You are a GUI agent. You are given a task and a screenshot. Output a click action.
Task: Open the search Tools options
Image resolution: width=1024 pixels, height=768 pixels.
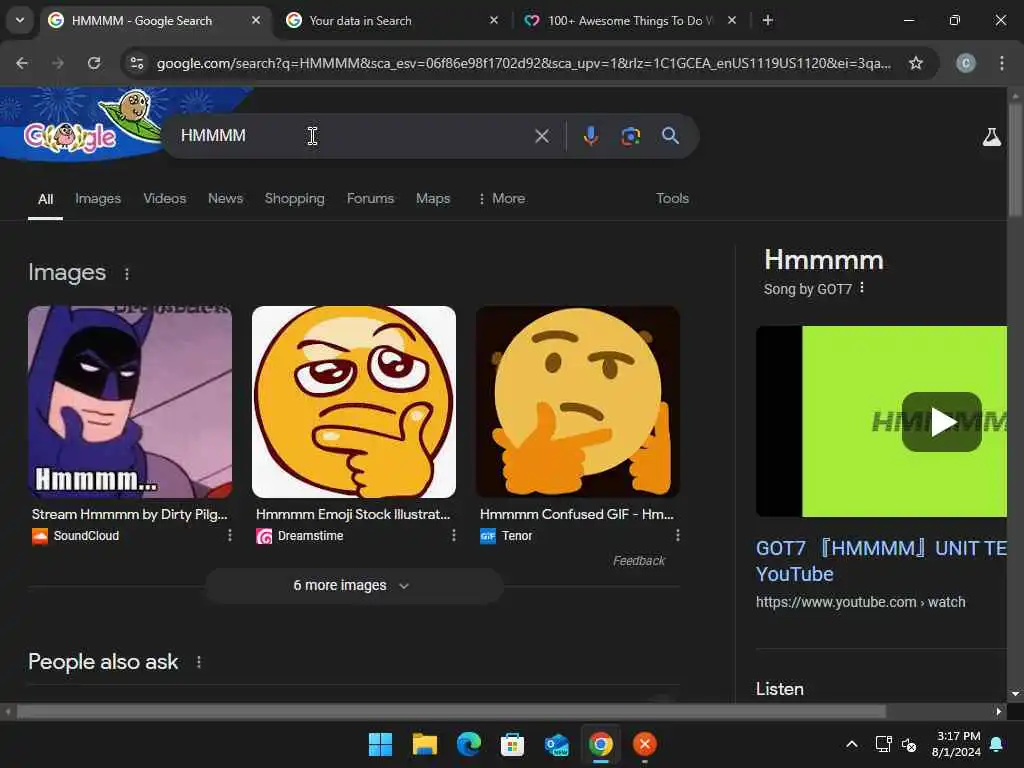click(x=672, y=199)
